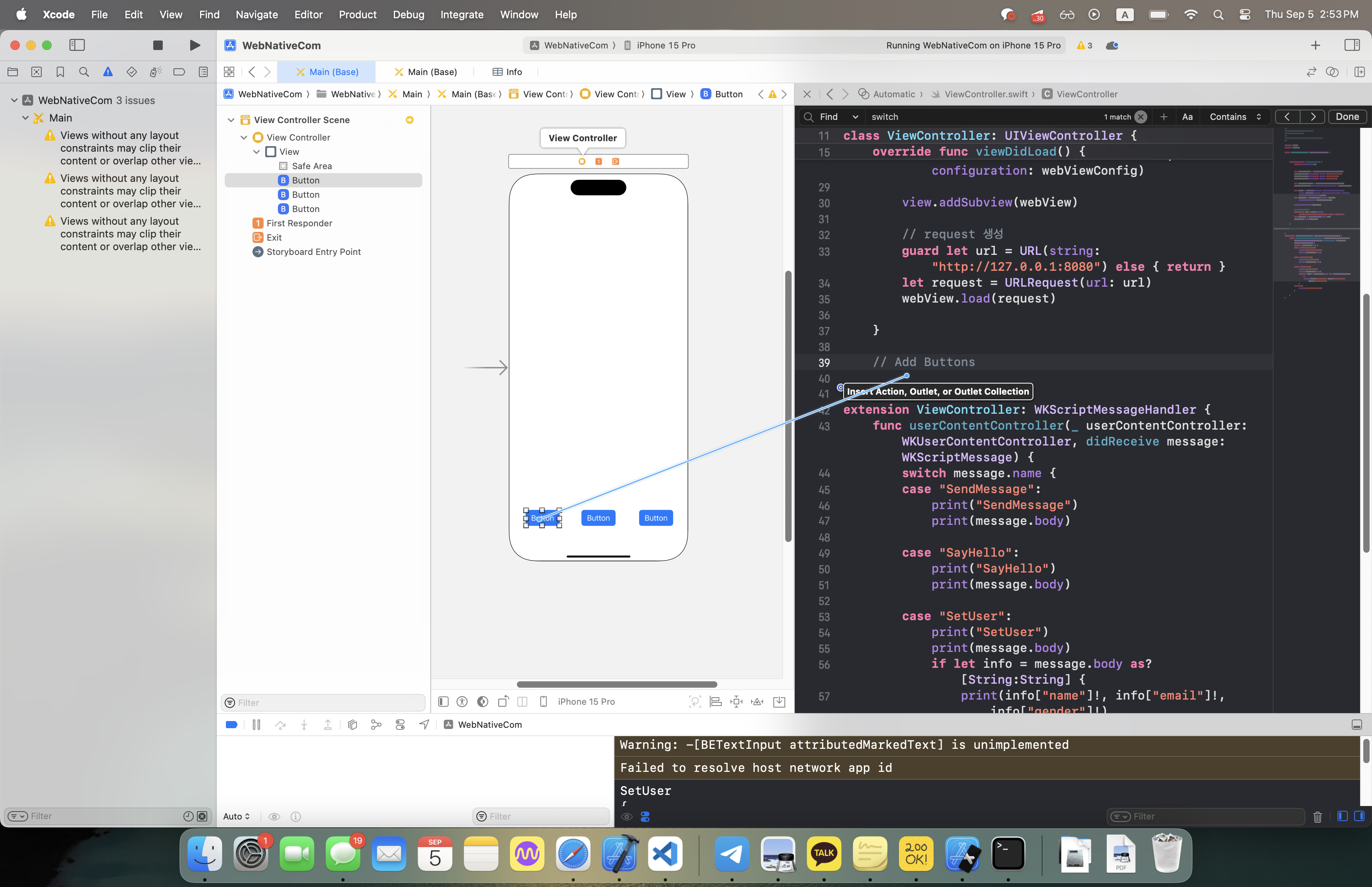The image size is (1372, 887).
Task: Clear the console with trash icon
Action: (1317, 816)
